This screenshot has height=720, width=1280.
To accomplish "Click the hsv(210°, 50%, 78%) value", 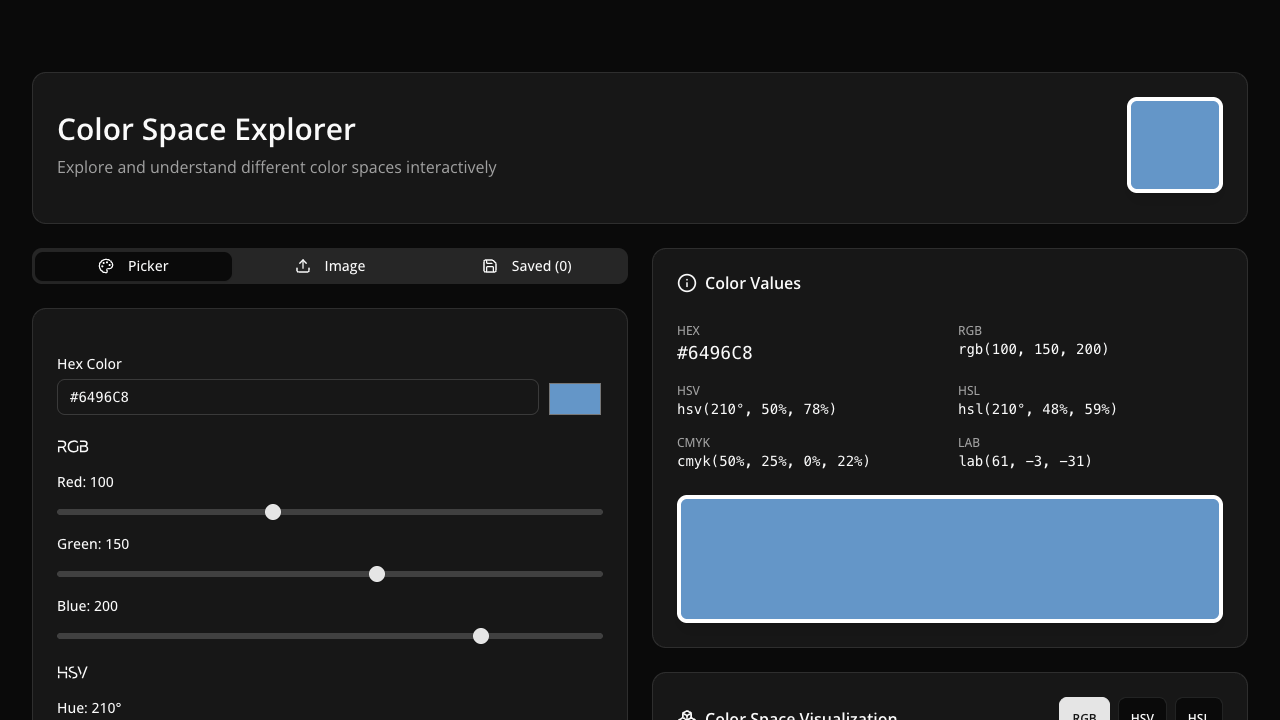I will pos(756,409).
